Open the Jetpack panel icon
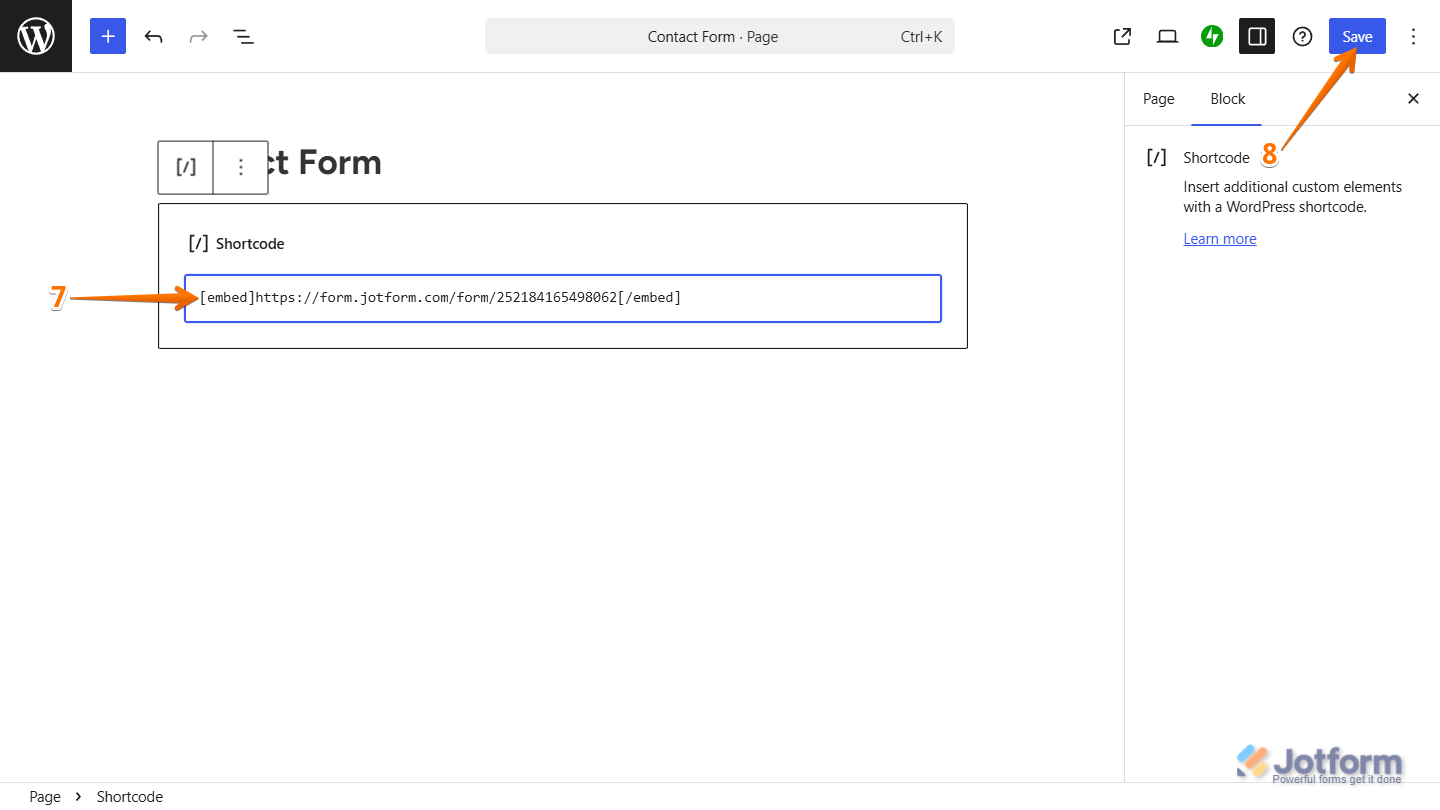The width and height of the screenshot is (1440, 810). 1212,36
